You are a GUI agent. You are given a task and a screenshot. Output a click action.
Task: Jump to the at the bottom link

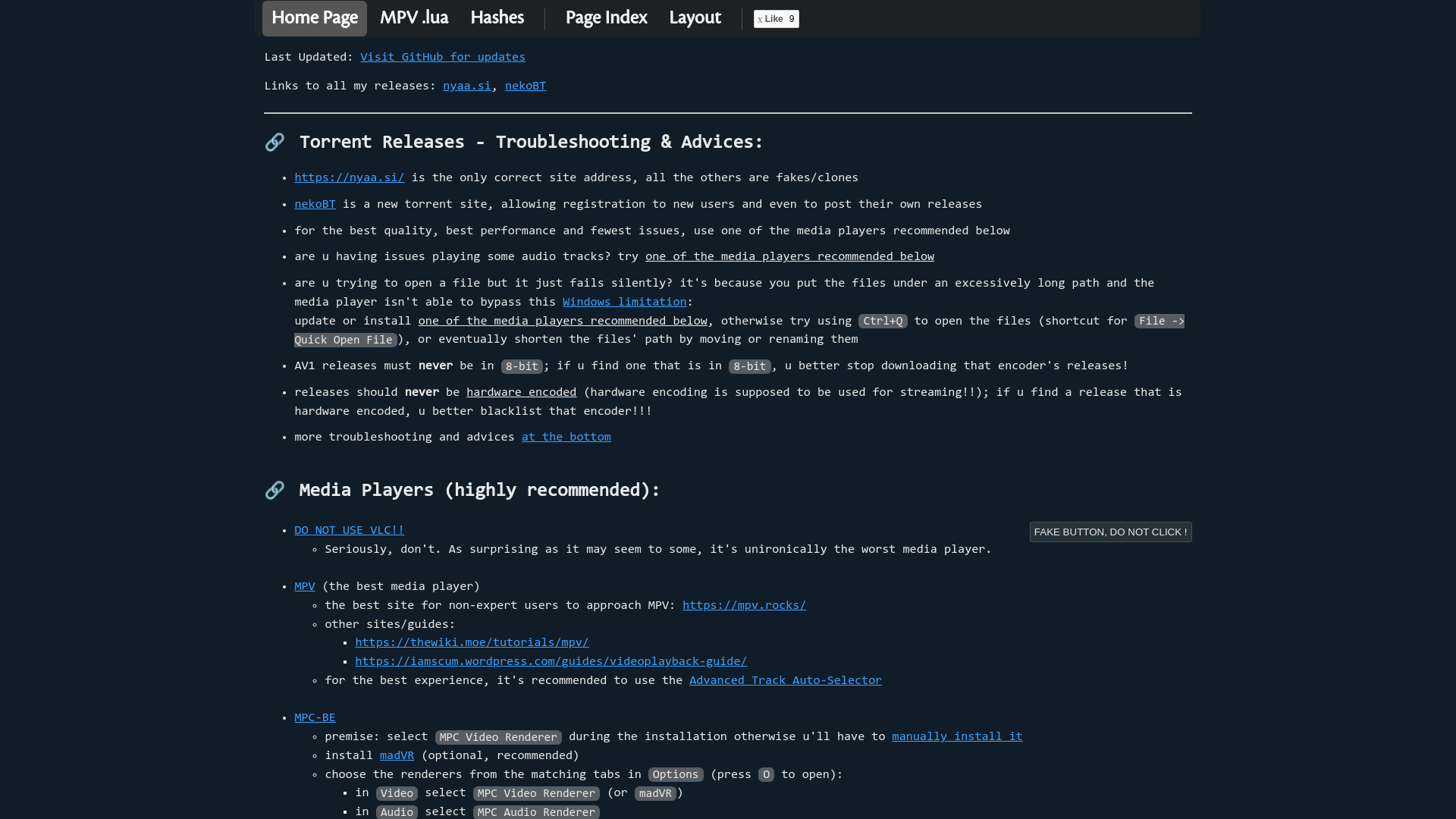[x=566, y=438]
